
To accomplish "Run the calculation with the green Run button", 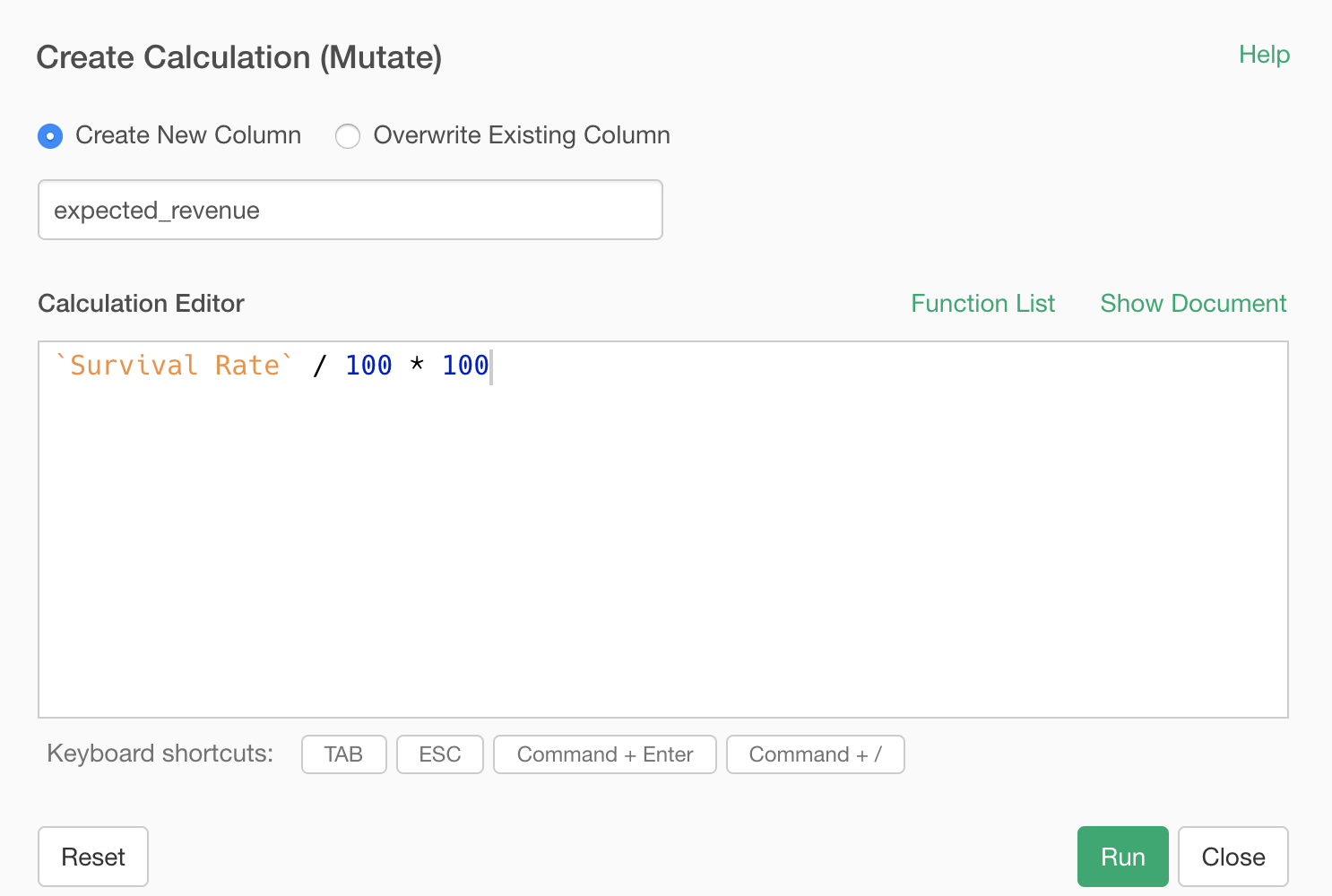I will tap(1122, 857).
